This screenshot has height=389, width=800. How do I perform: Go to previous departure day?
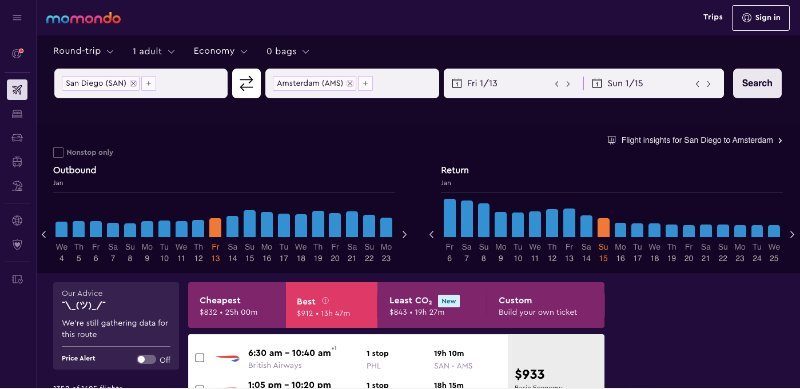click(557, 84)
